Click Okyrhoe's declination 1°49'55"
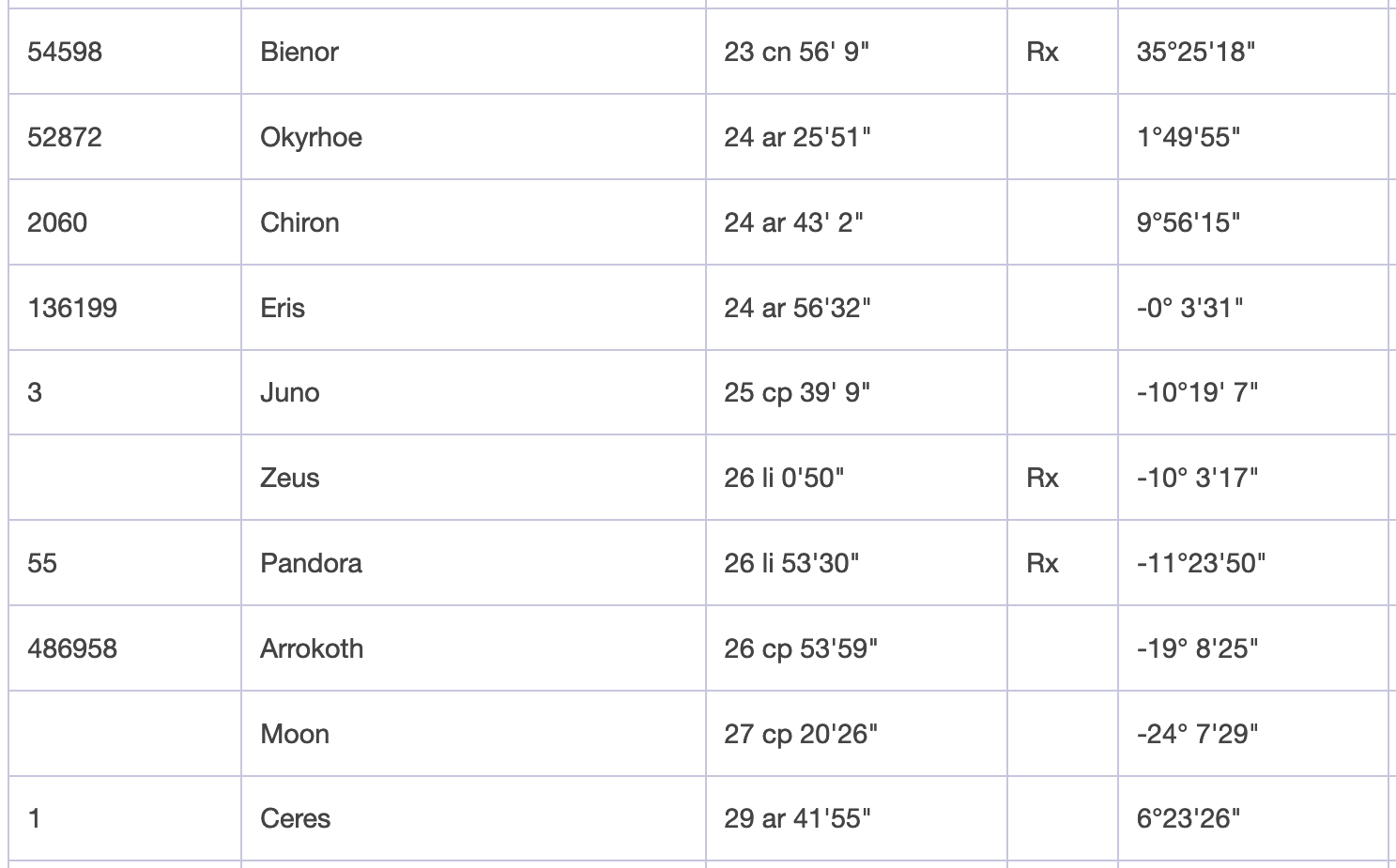1396x868 pixels. (x=1188, y=137)
